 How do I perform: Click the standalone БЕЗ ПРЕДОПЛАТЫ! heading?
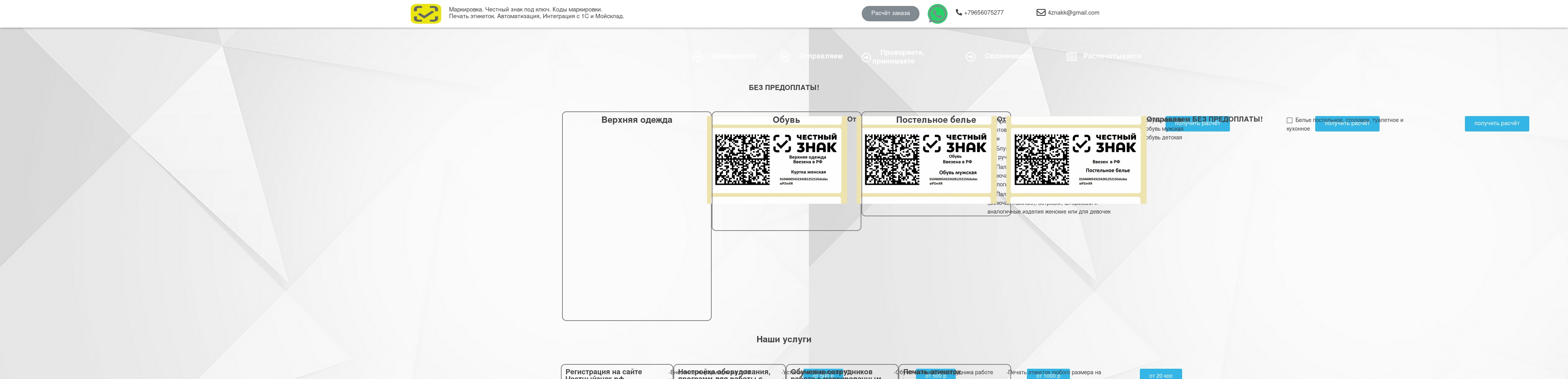[783, 88]
